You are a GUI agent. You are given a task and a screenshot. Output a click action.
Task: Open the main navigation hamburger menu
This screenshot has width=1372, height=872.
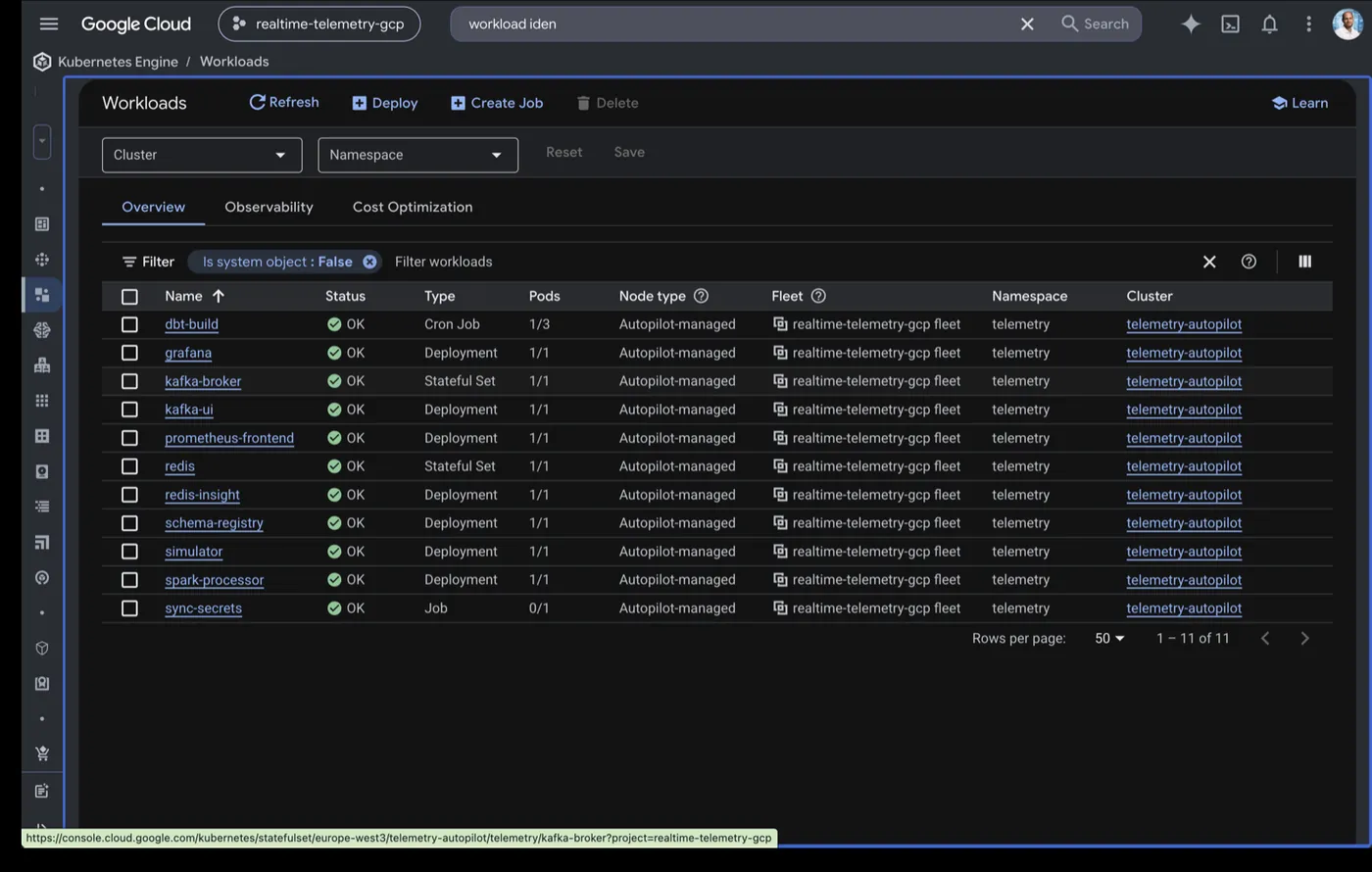tap(48, 24)
